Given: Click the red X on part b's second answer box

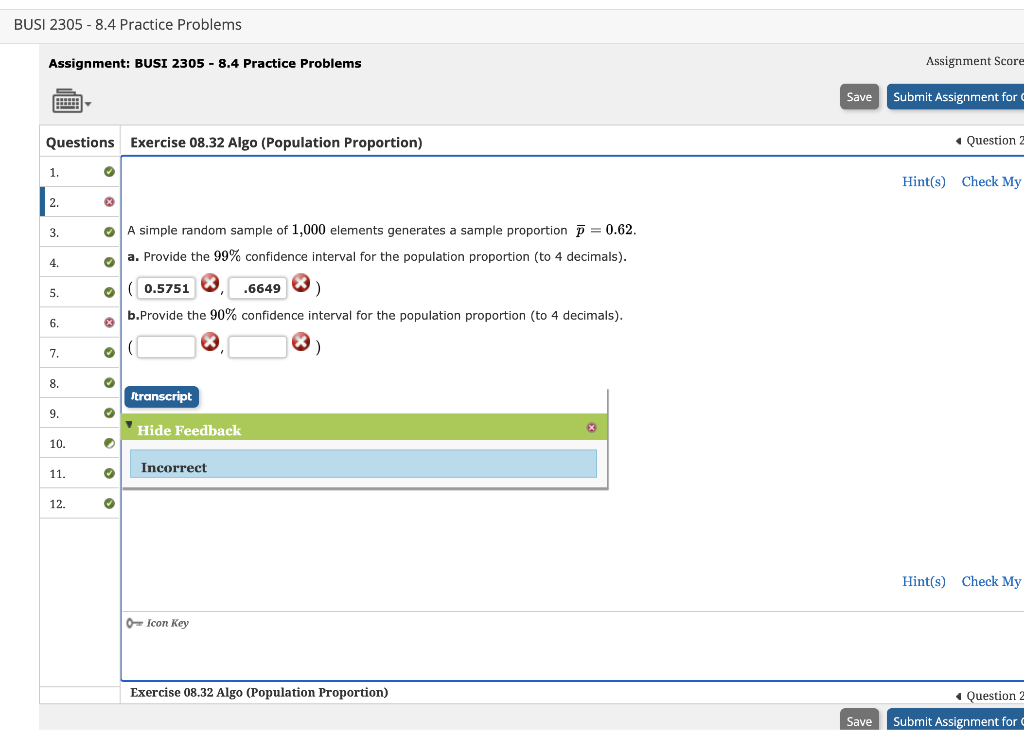Looking at the screenshot, I should 300,342.
